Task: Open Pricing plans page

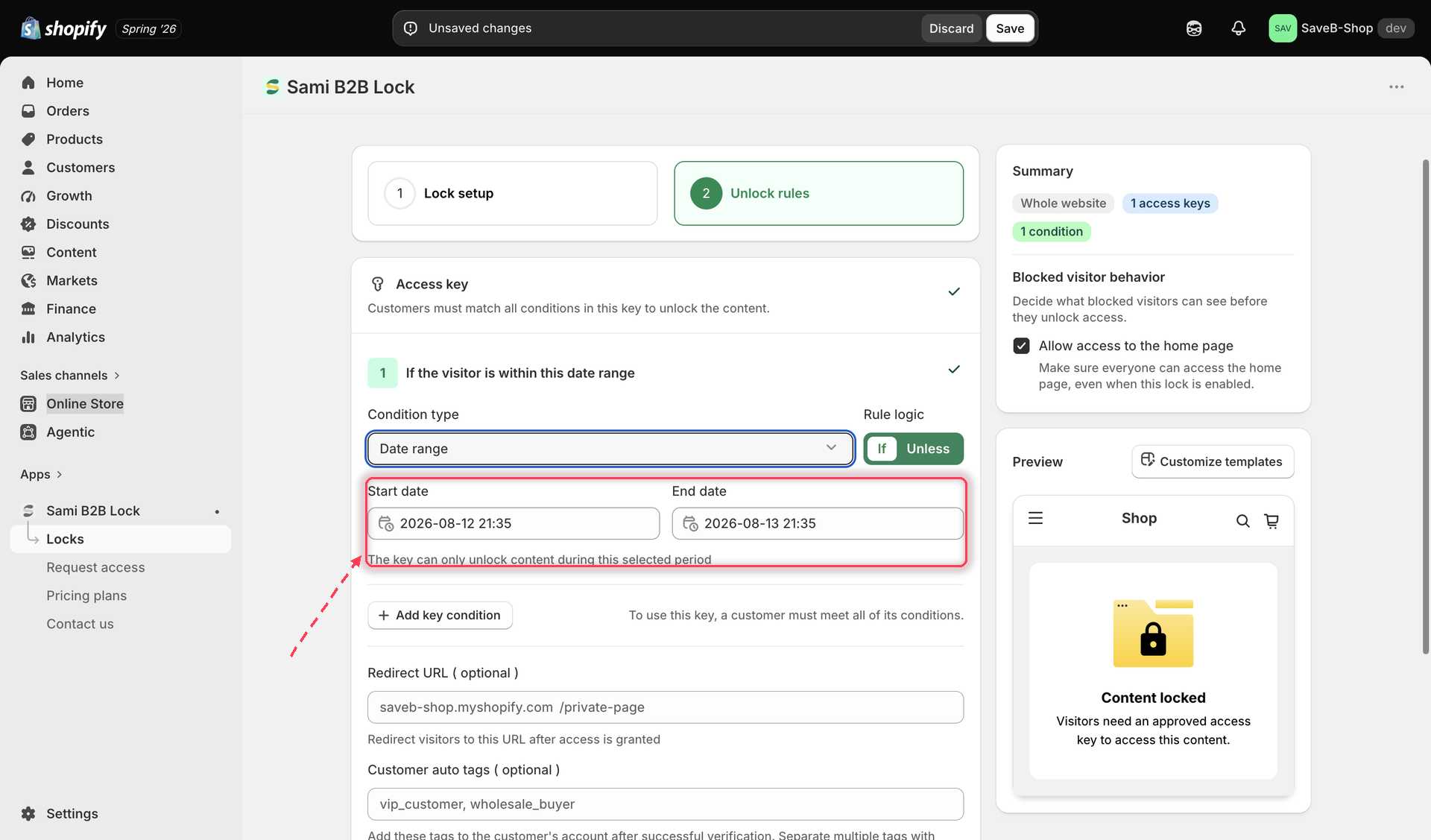Action: tap(86, 596)
